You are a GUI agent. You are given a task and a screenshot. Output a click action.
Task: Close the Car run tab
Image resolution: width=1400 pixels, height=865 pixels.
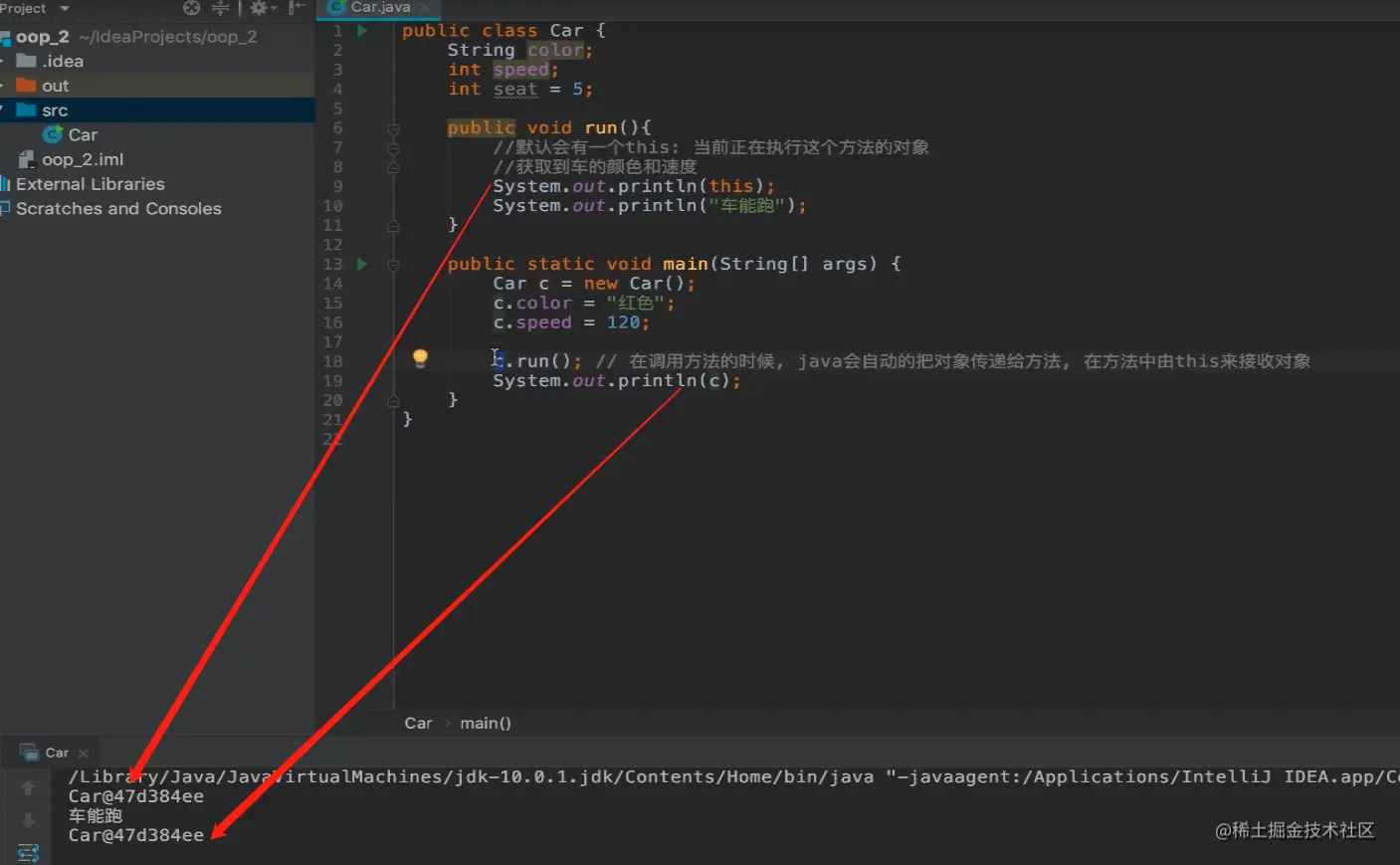tap(84, 754)
